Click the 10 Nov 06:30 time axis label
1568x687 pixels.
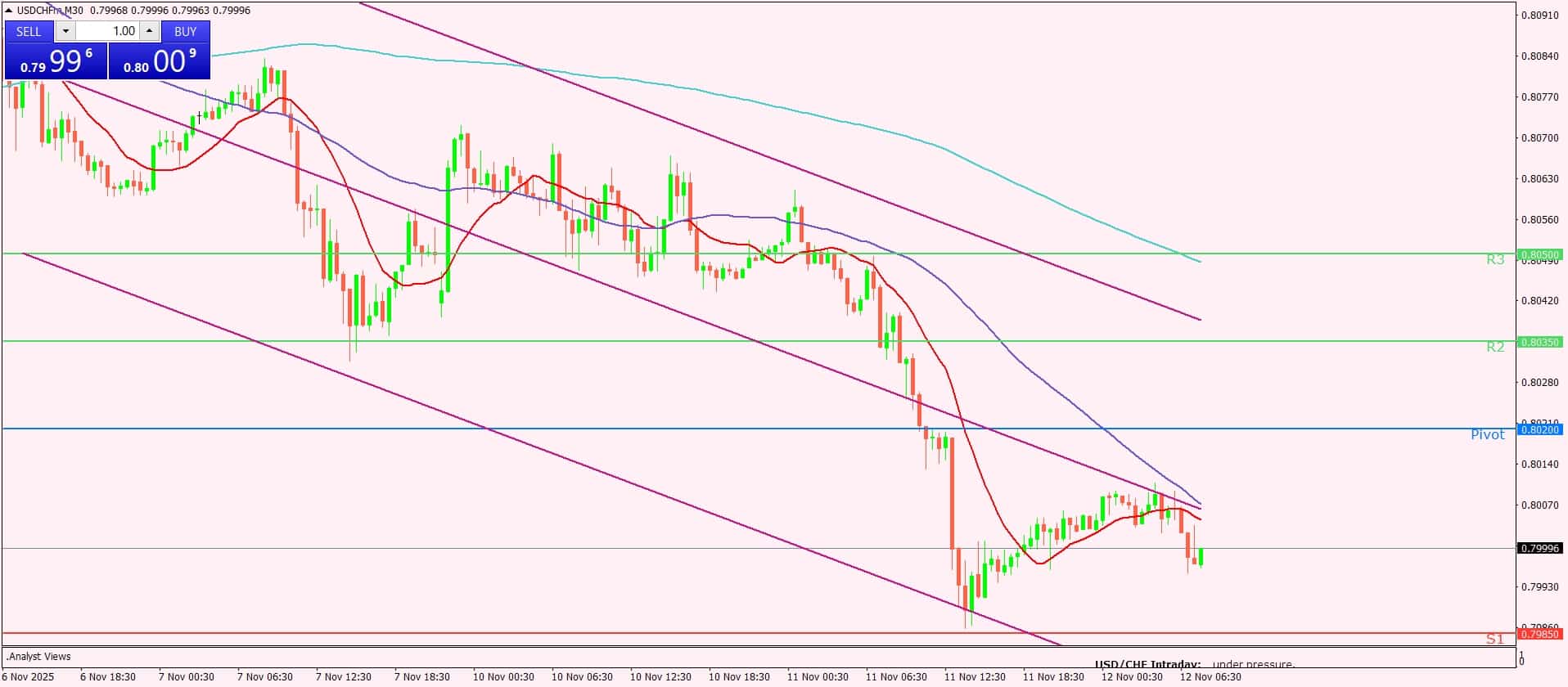583,677
